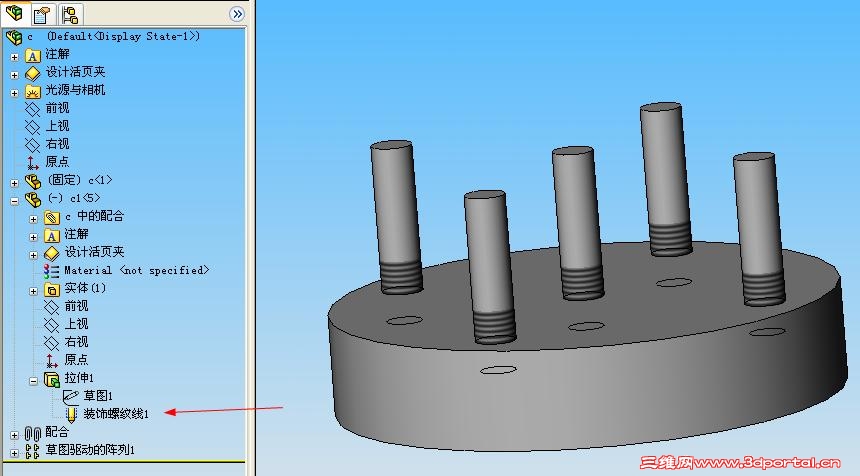Screen dimensions: 860x476
Task: Select the 上视 plane icon under c1<5>
Action: 52,325
